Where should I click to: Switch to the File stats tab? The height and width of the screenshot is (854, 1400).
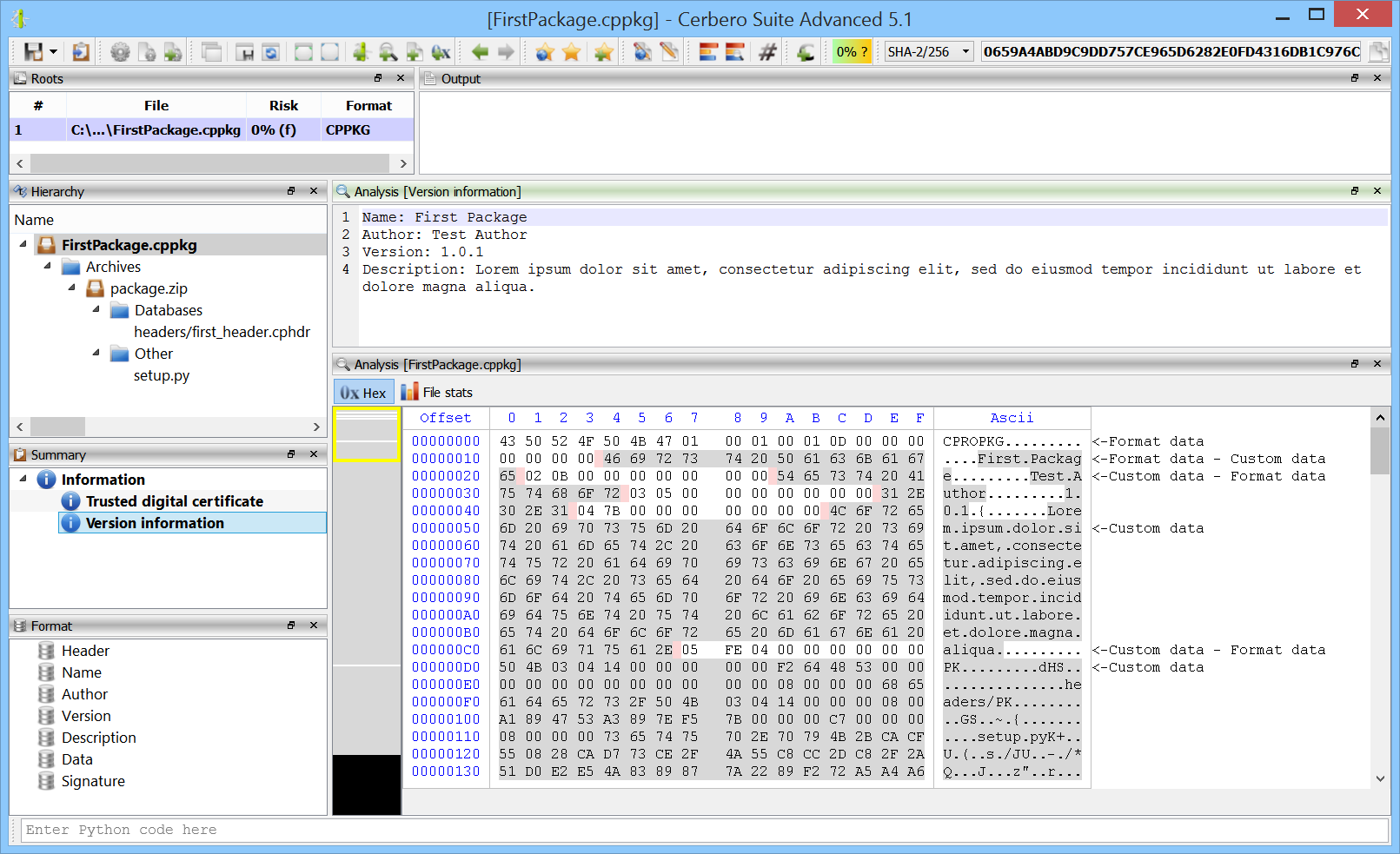coord(437,393)
